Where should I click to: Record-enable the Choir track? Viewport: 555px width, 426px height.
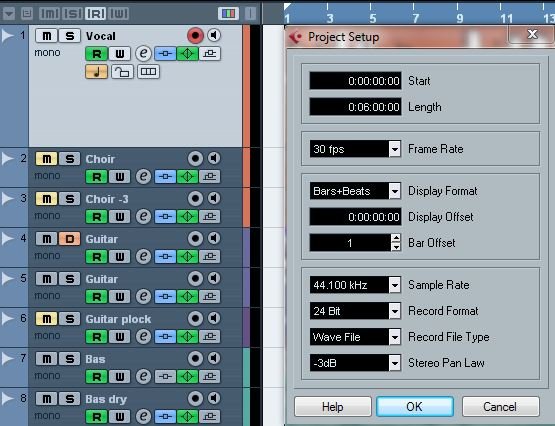(195, 158)
